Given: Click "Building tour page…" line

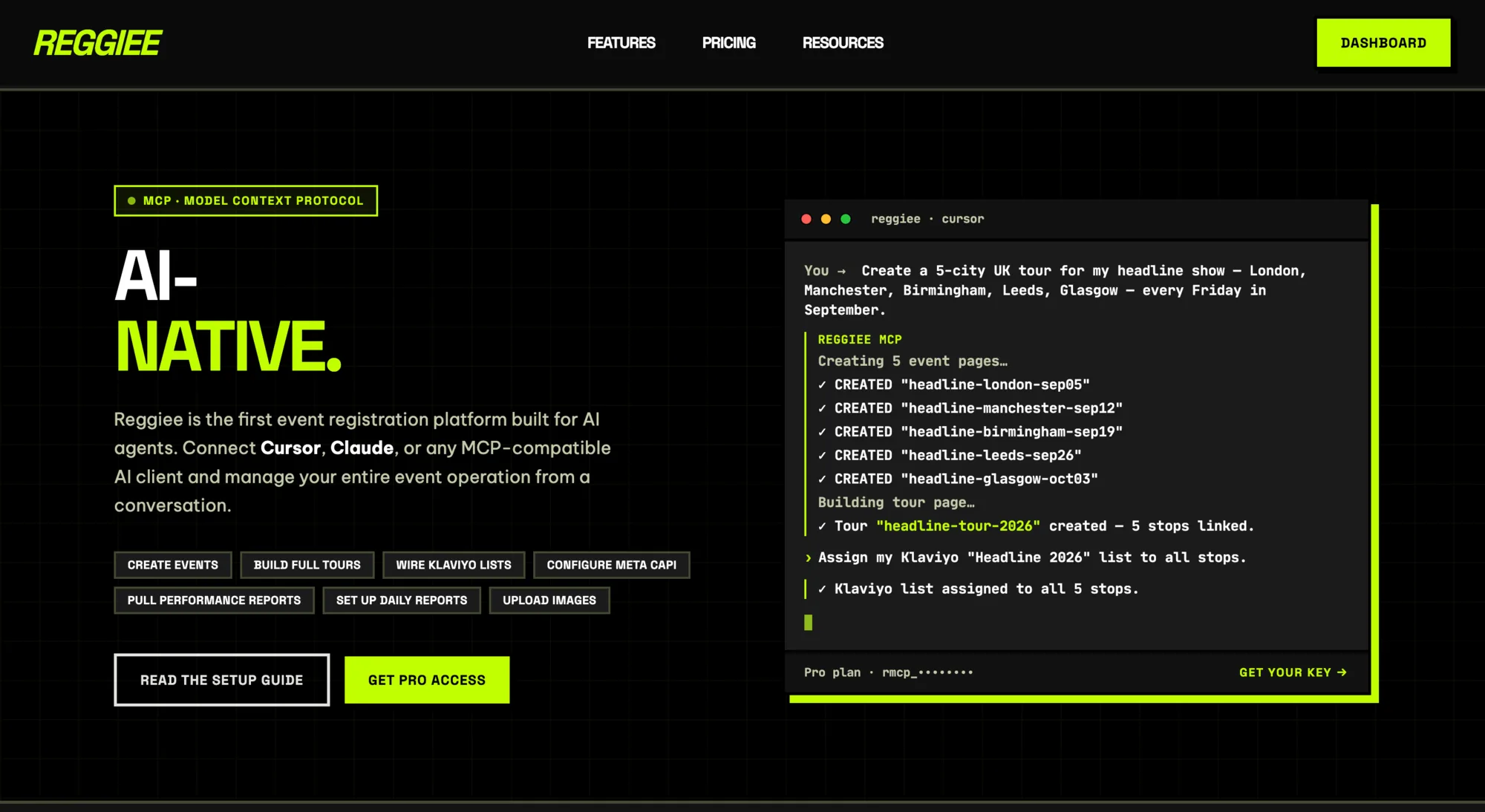Looking at the screenshot, I should tap(896, 502).
